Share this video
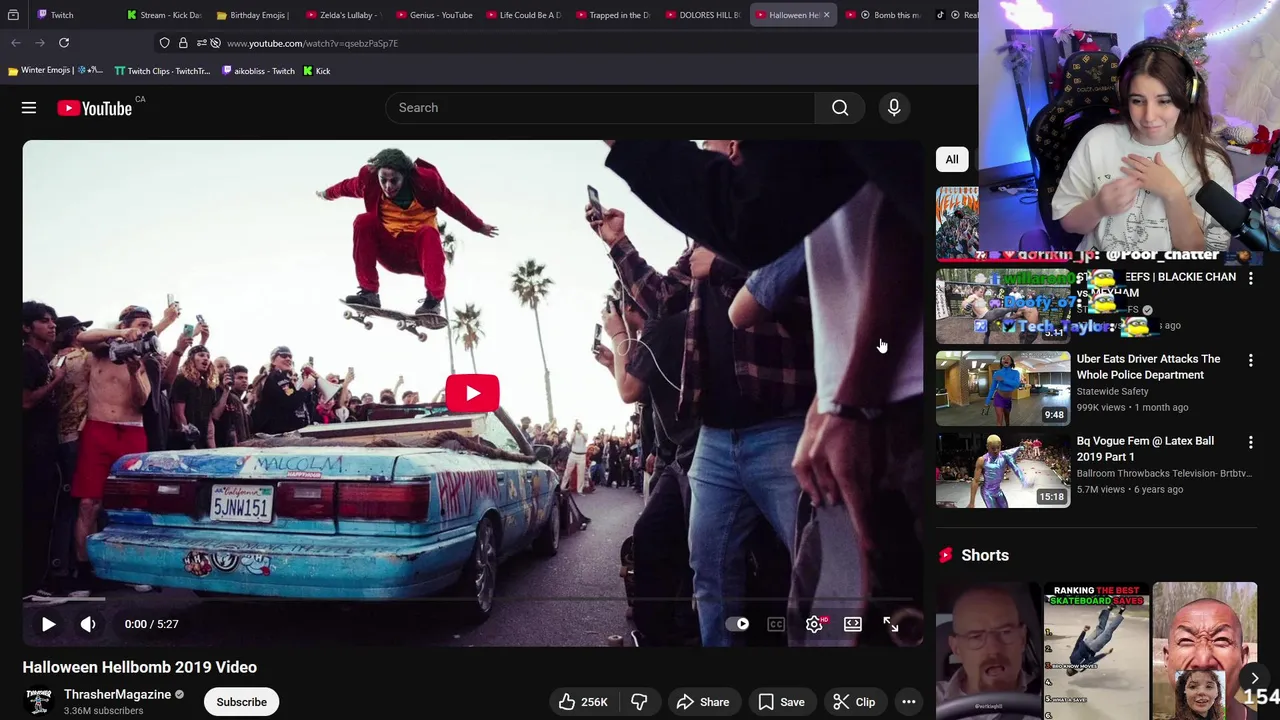Viewport: 1280px width, 720px height. coord(703,702)
